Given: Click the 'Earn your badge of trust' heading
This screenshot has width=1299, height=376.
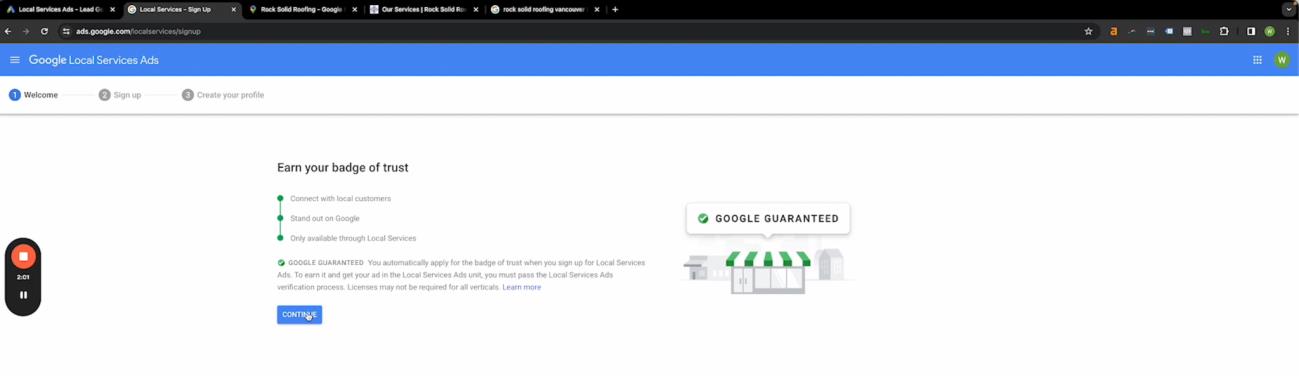Looking at the screenshot, I should 343,167.
